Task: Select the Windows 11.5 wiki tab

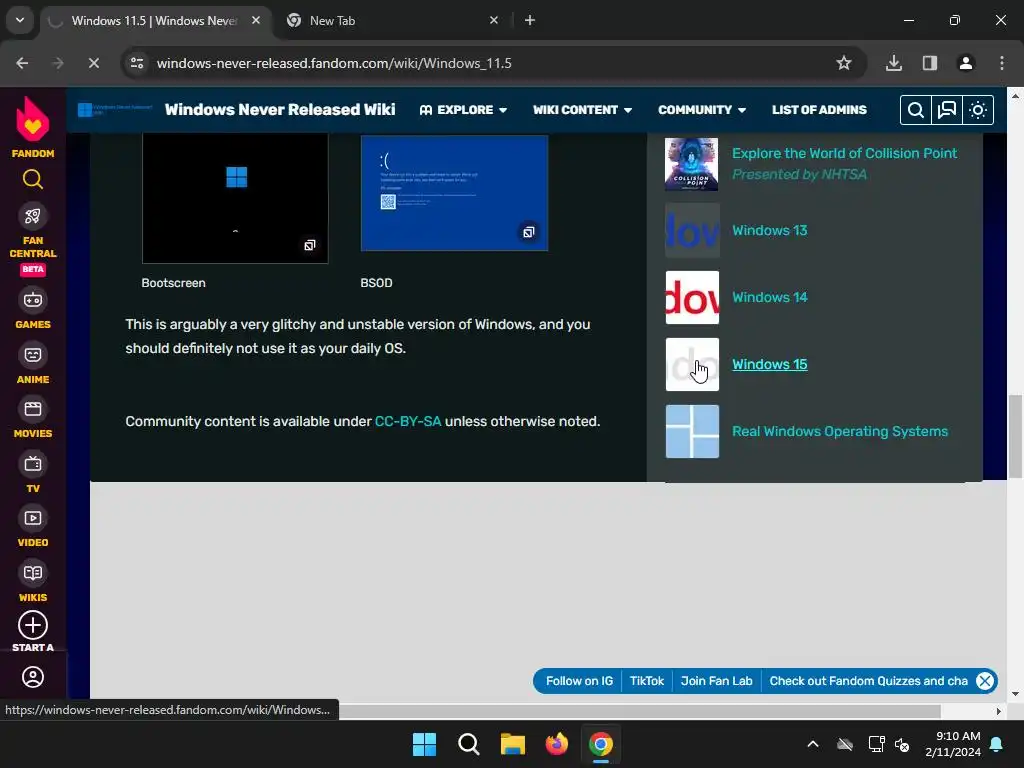Action: tap(153, 21)
